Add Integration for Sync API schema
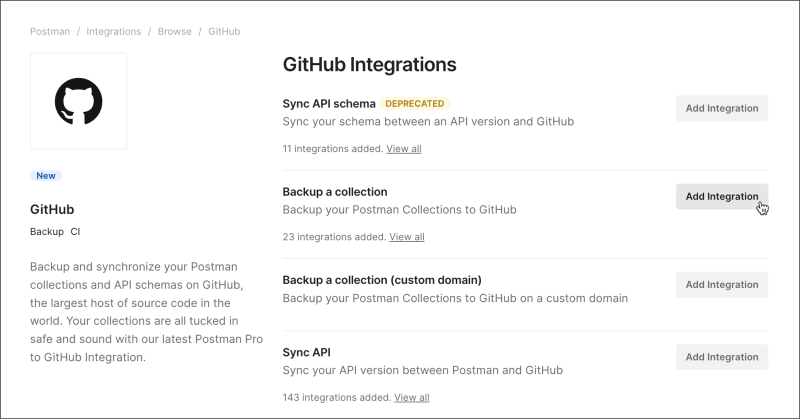 click(721, 109)
